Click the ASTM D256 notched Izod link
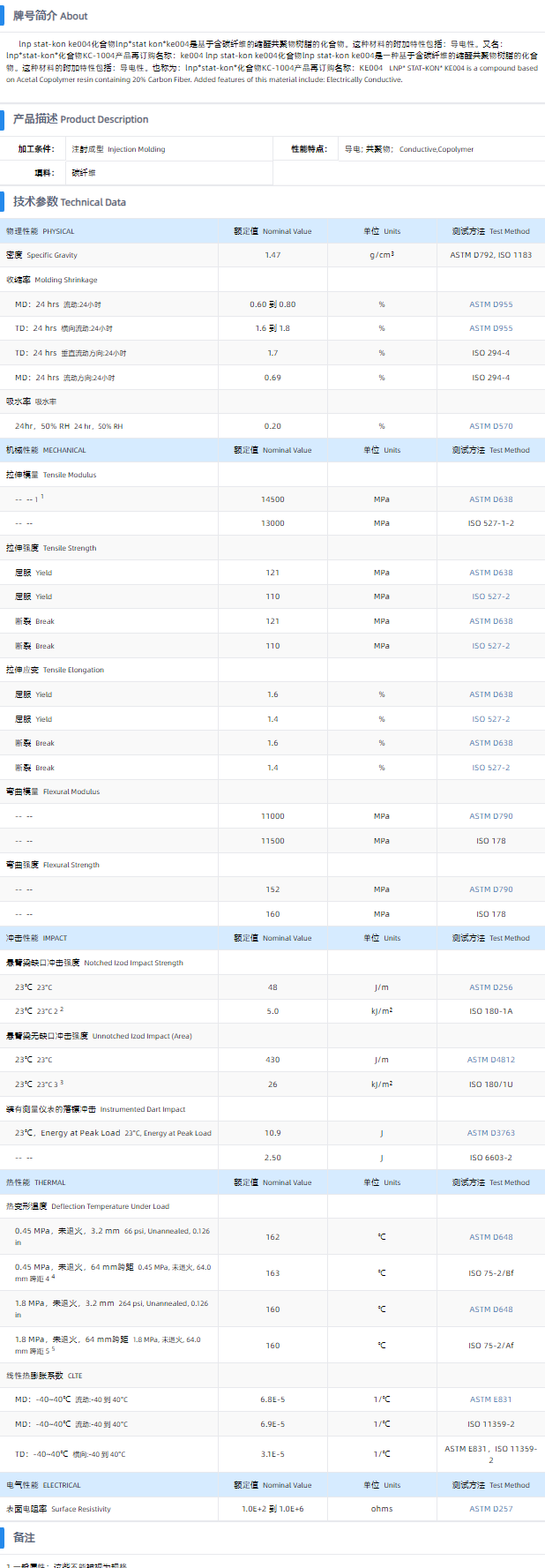Viewport: 545px width, 1568px height. [x=490, y=987]
